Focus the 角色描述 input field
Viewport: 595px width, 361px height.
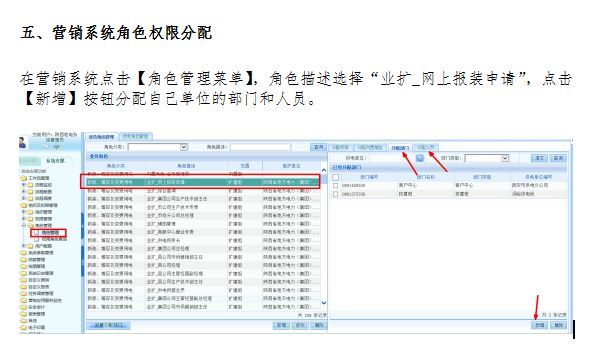(260, 147)
